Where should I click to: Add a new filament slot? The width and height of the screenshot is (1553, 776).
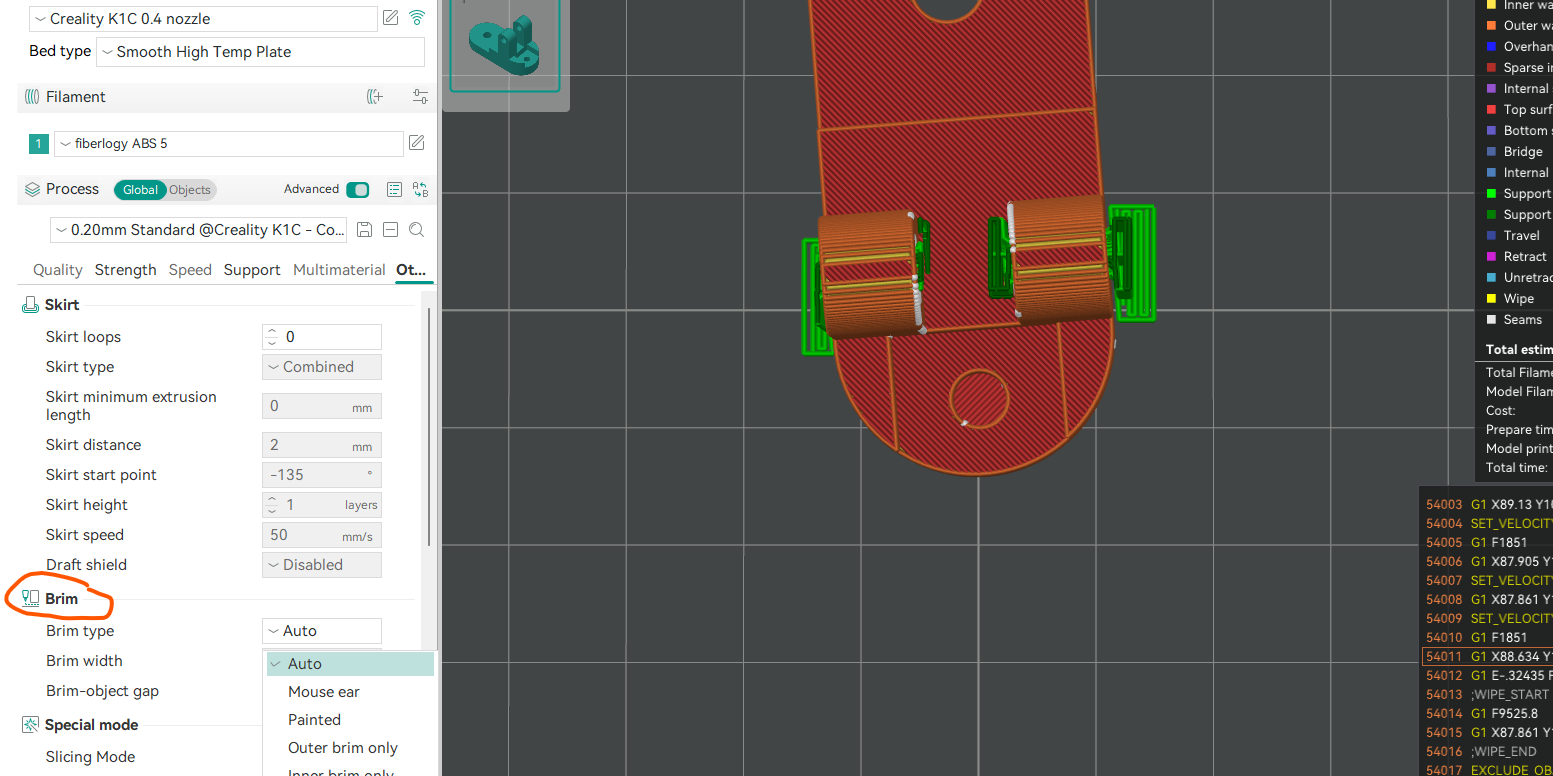tap(375, 97)
